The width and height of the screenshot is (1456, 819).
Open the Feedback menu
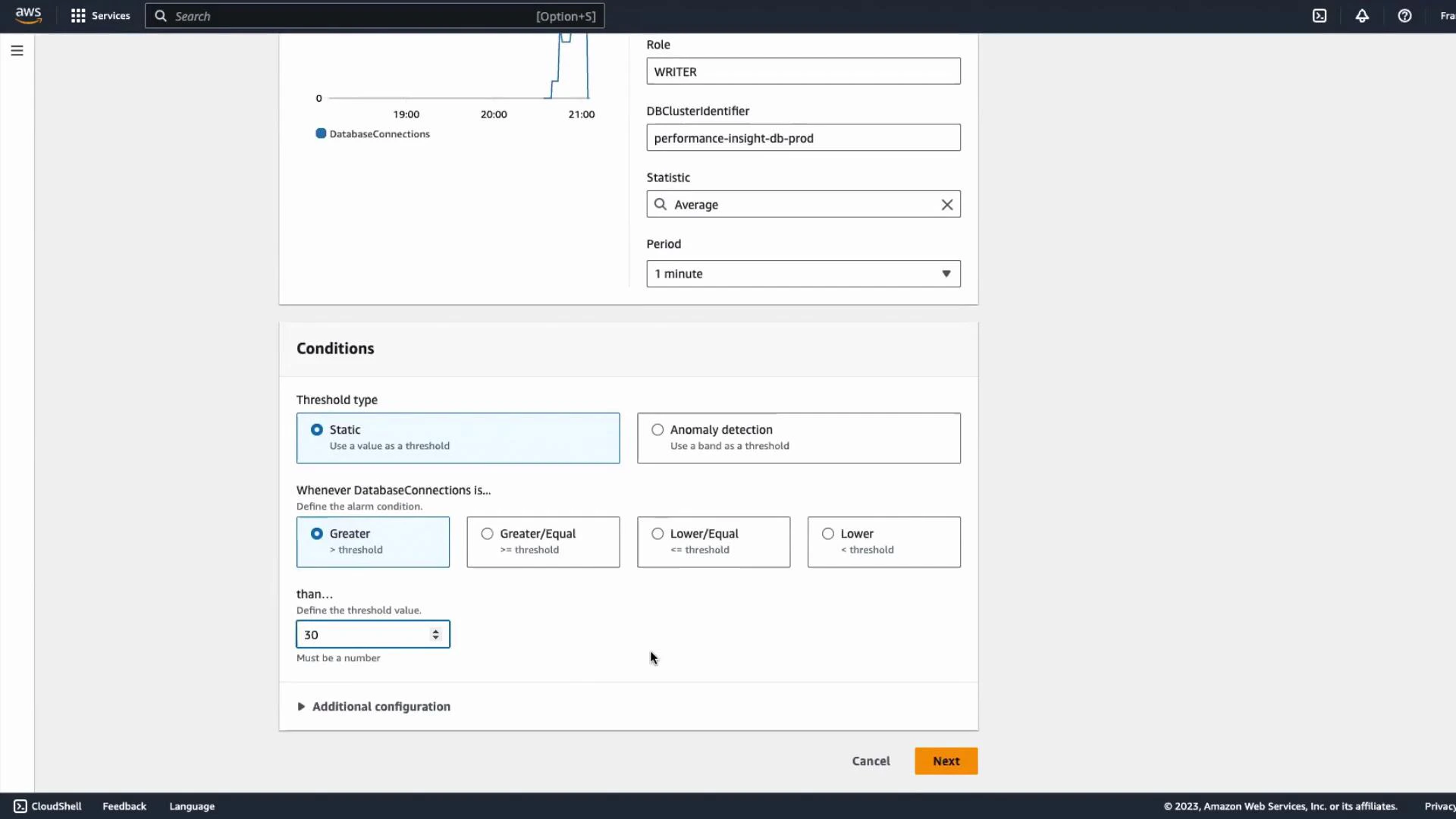[x=124, y=805]
